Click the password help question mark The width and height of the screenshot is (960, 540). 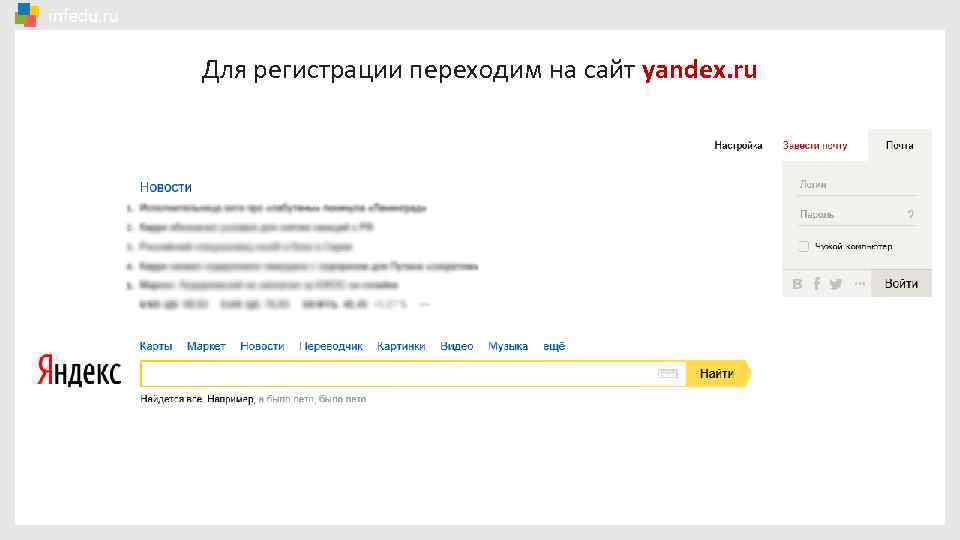pos(910,214)
